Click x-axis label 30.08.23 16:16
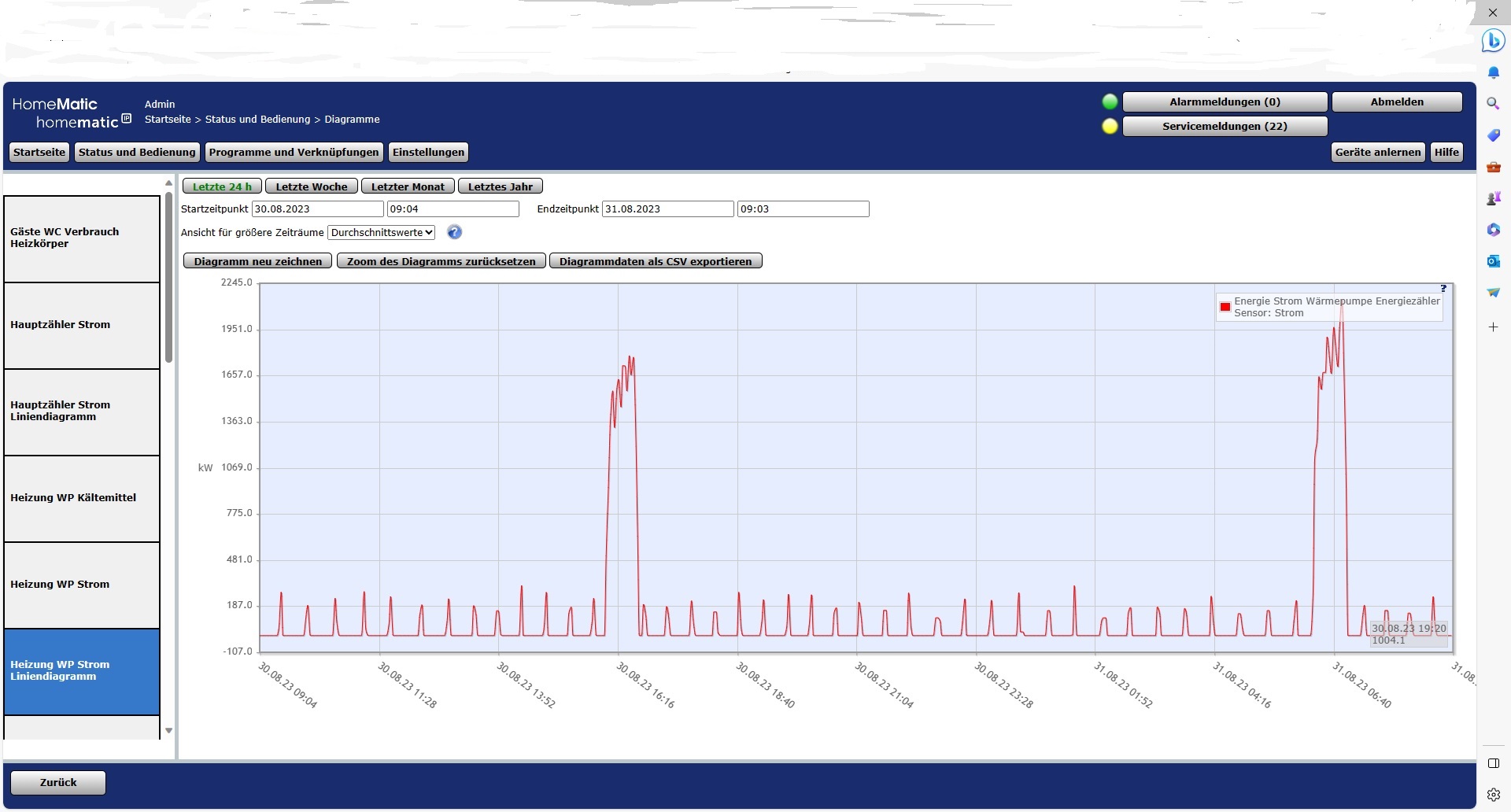1511x812 pixels. click(645, 685)
